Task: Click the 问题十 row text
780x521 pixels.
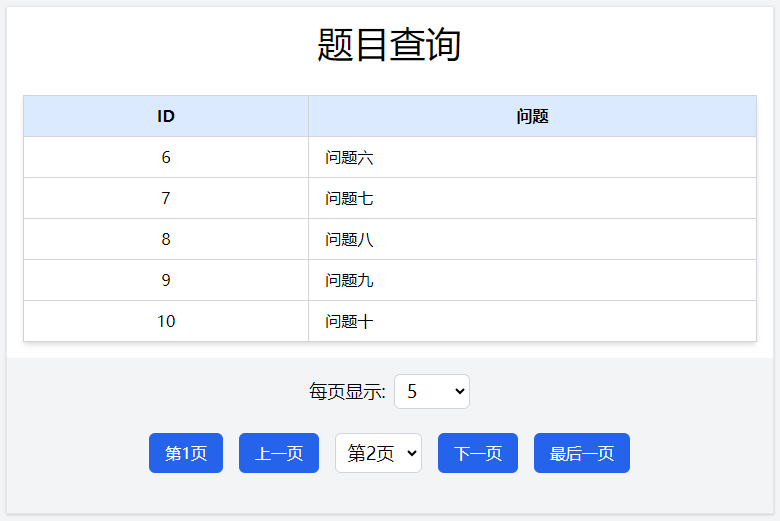Action: 349,321
